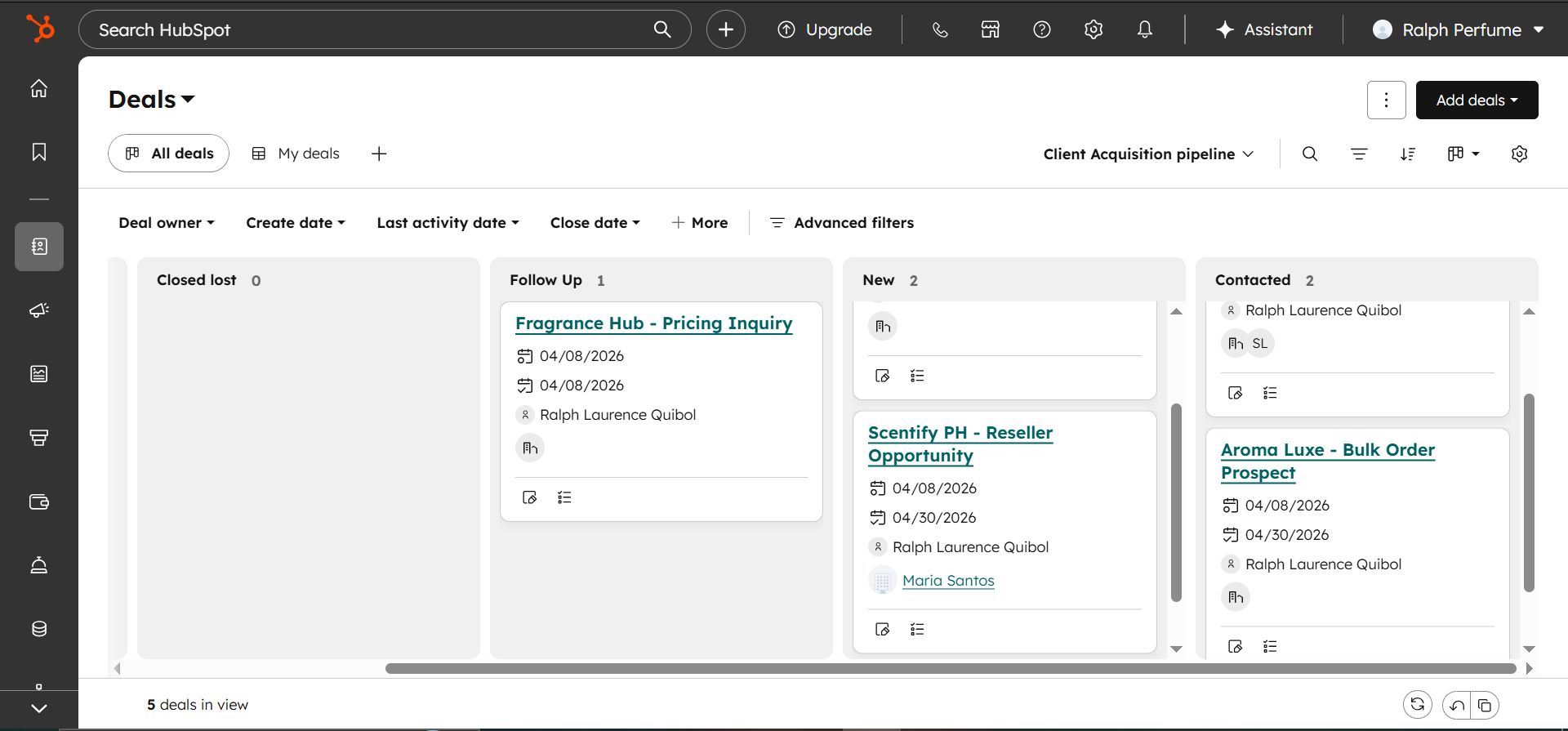Click the board scroll-right arrow
1568x731 pixels.
[1530, 668]
